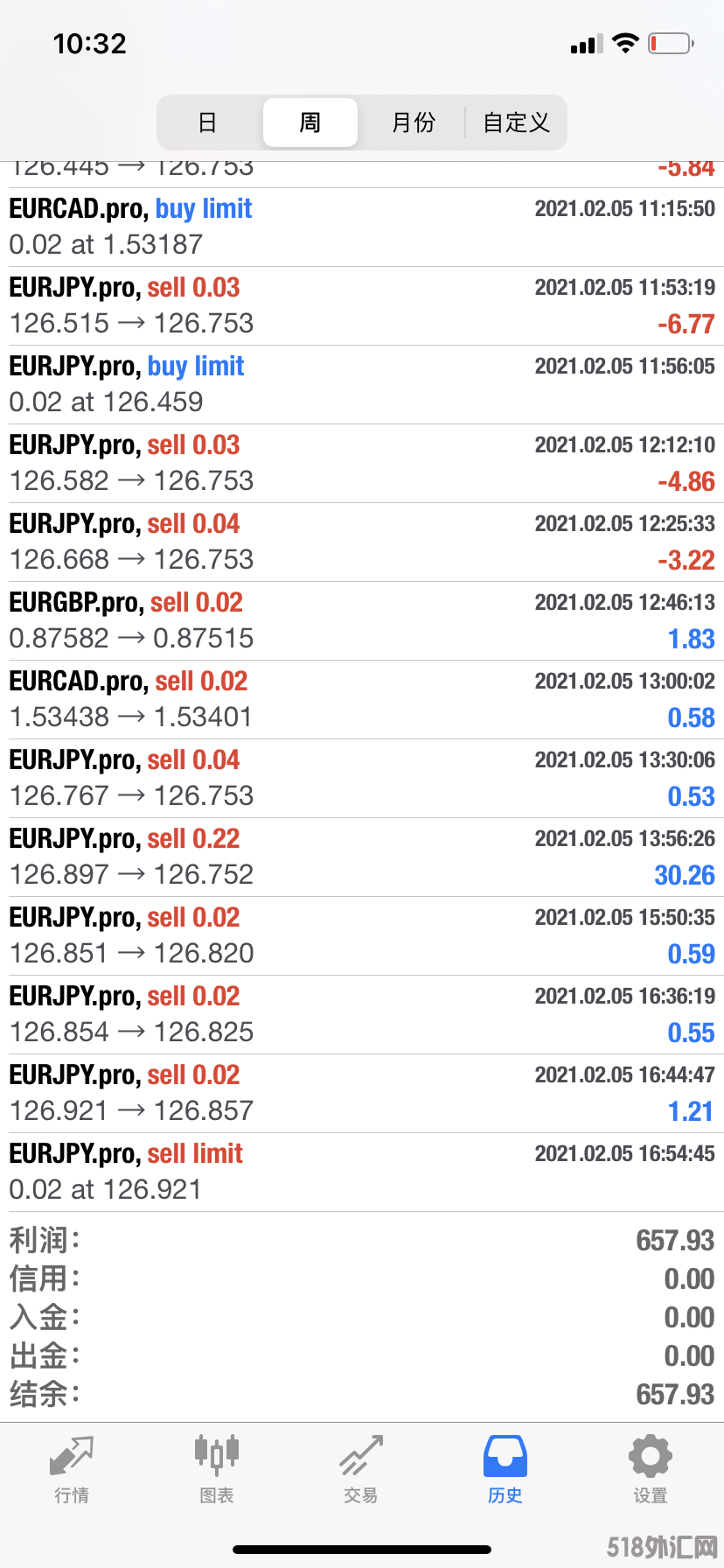Viewport: 724px width, 1568px height.
Task: Tap the 历史 history inbox icon
Action: (x=505, y=1457)
